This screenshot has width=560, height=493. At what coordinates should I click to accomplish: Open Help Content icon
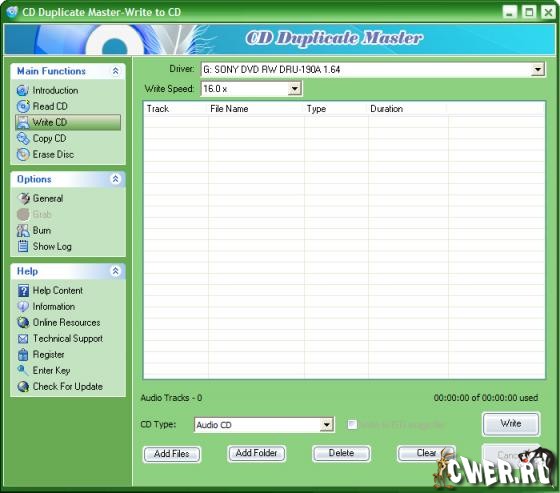23,290
